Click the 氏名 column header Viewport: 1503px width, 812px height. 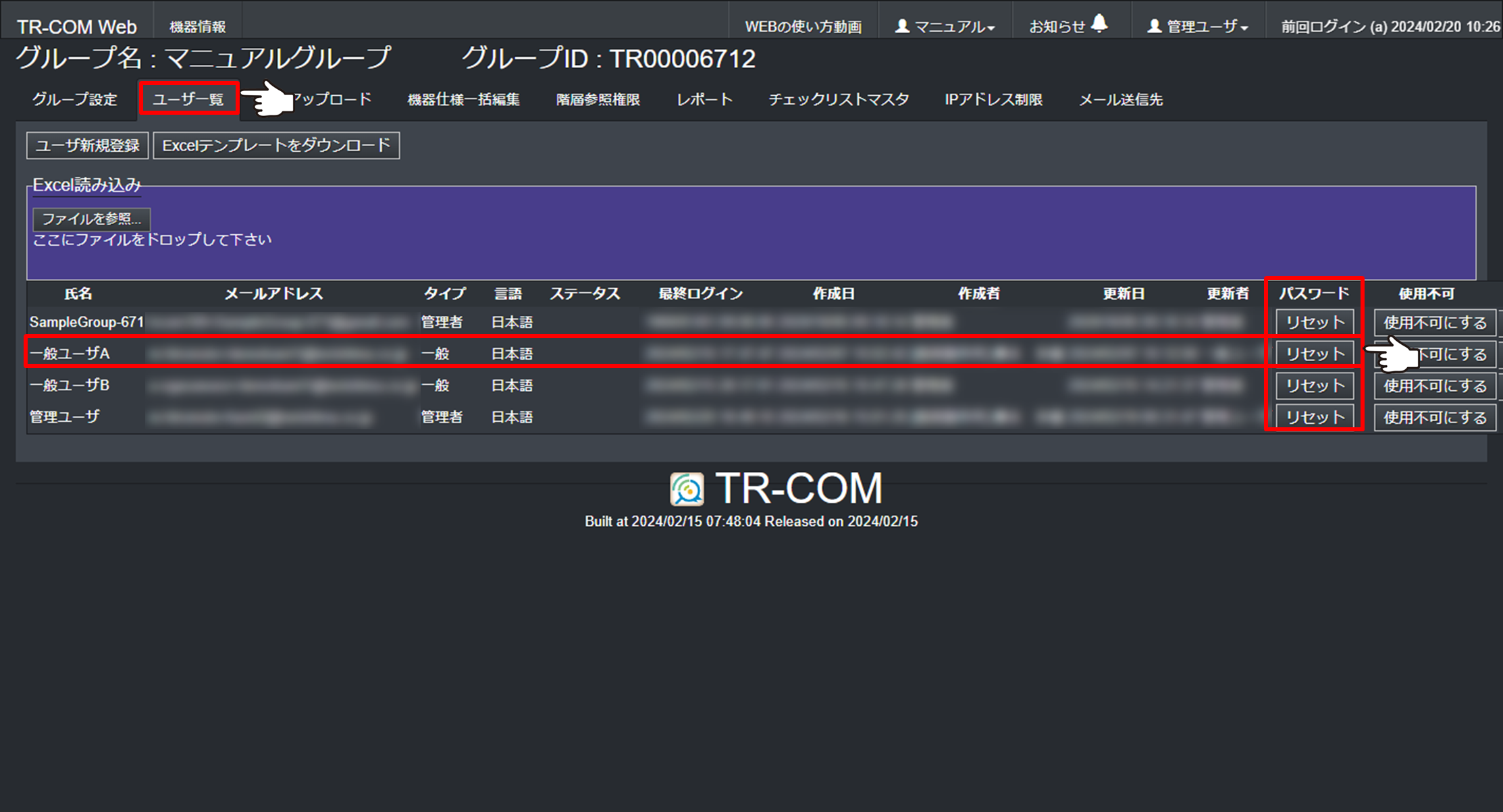pos(78,294)
